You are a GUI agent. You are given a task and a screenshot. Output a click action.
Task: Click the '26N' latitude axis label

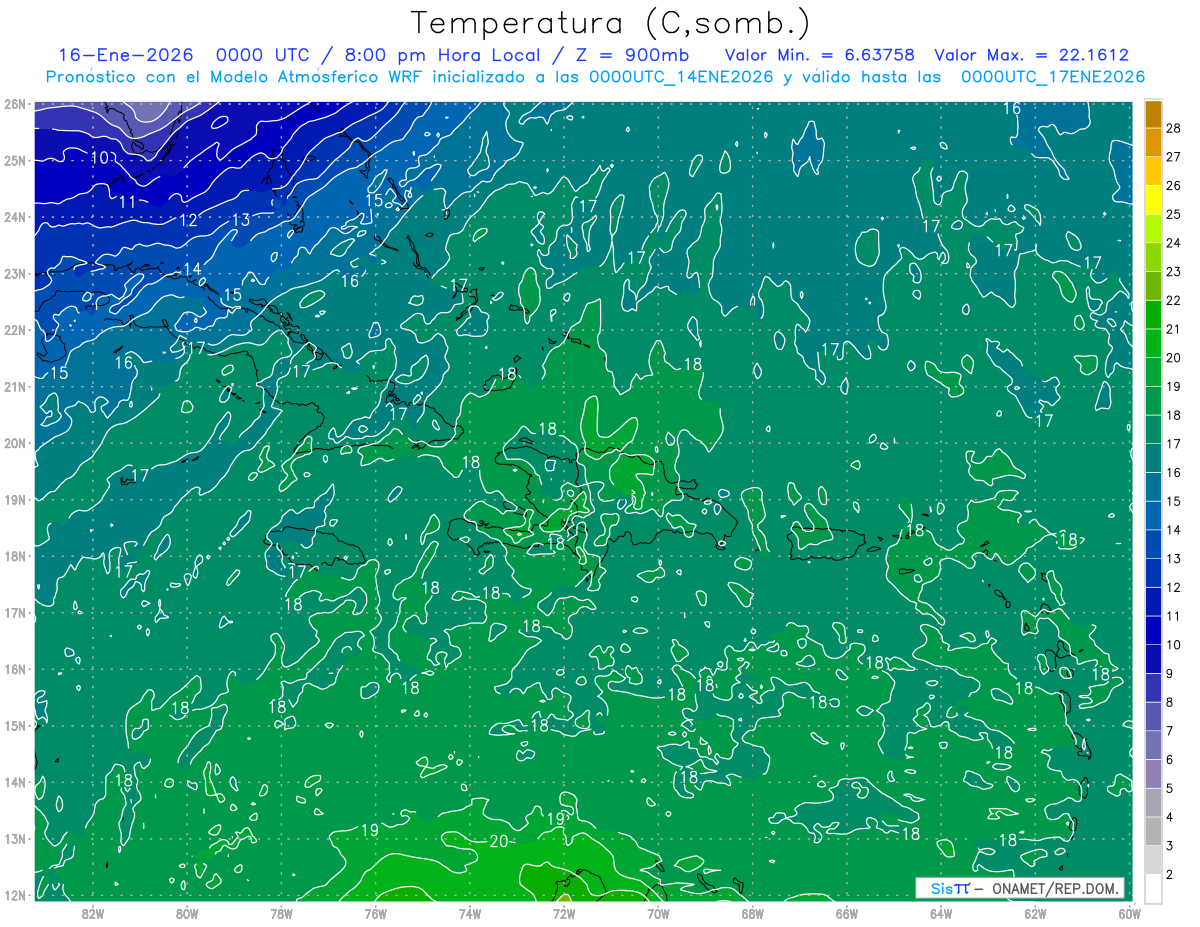(14, 104)
